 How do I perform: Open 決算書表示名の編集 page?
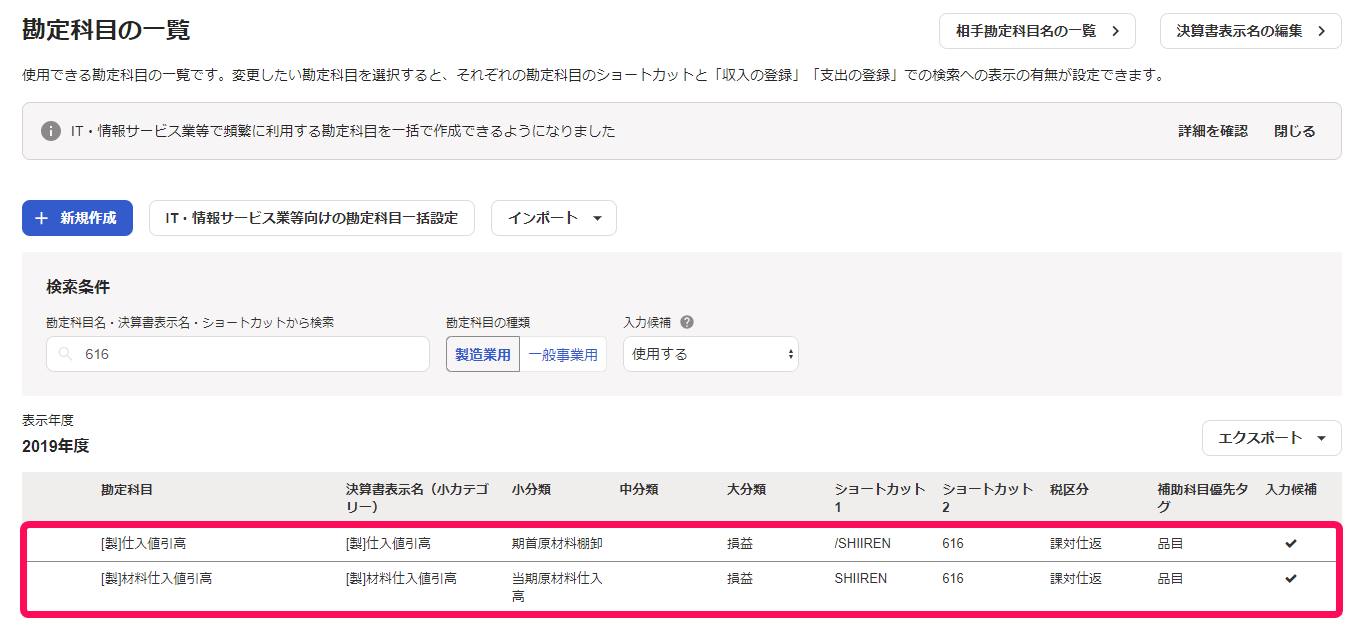(1250, 31)
